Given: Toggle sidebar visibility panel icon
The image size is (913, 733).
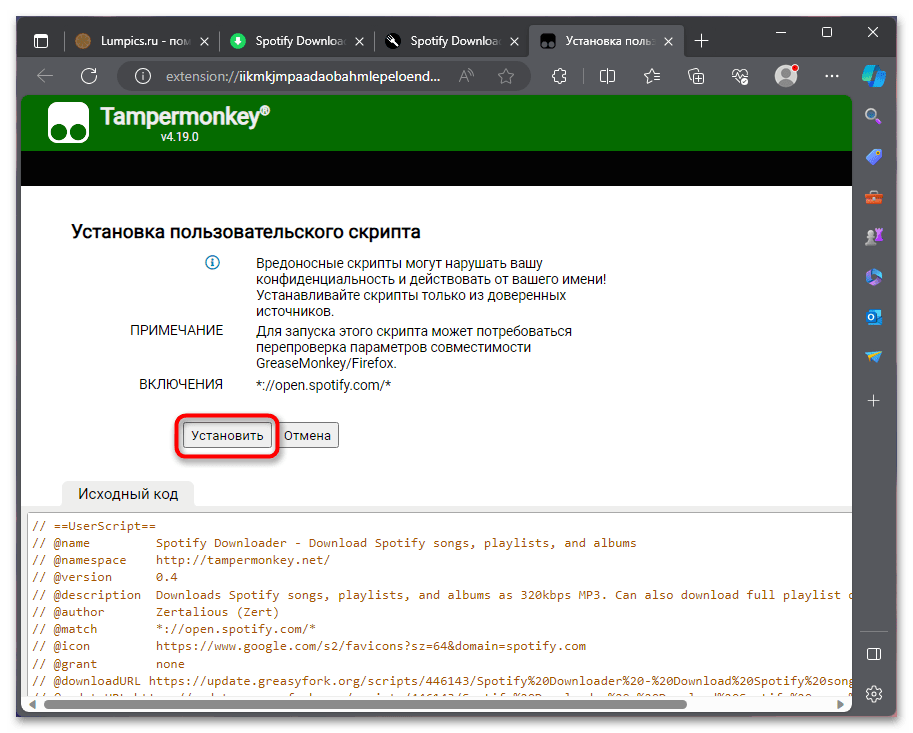Looking at the screenshot, I should 873,654.
